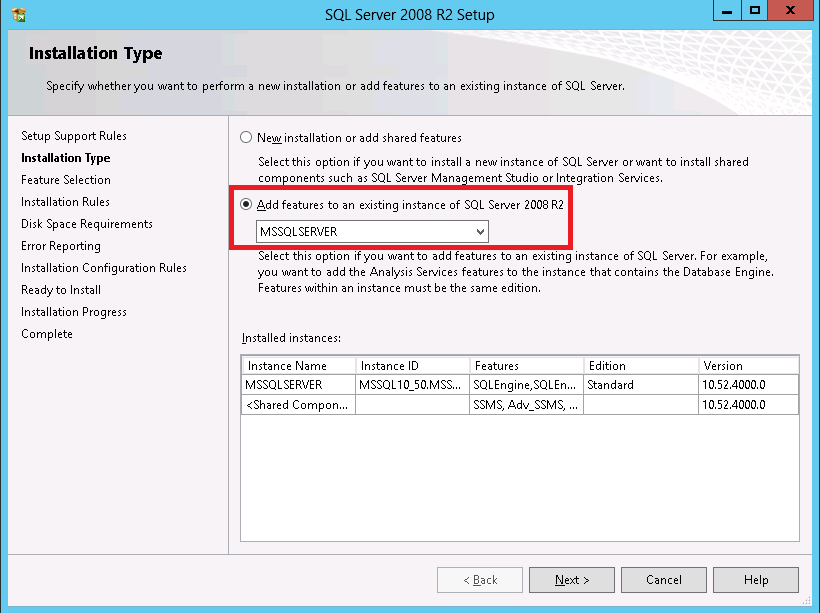Click the Cancel button

(664, 580)
